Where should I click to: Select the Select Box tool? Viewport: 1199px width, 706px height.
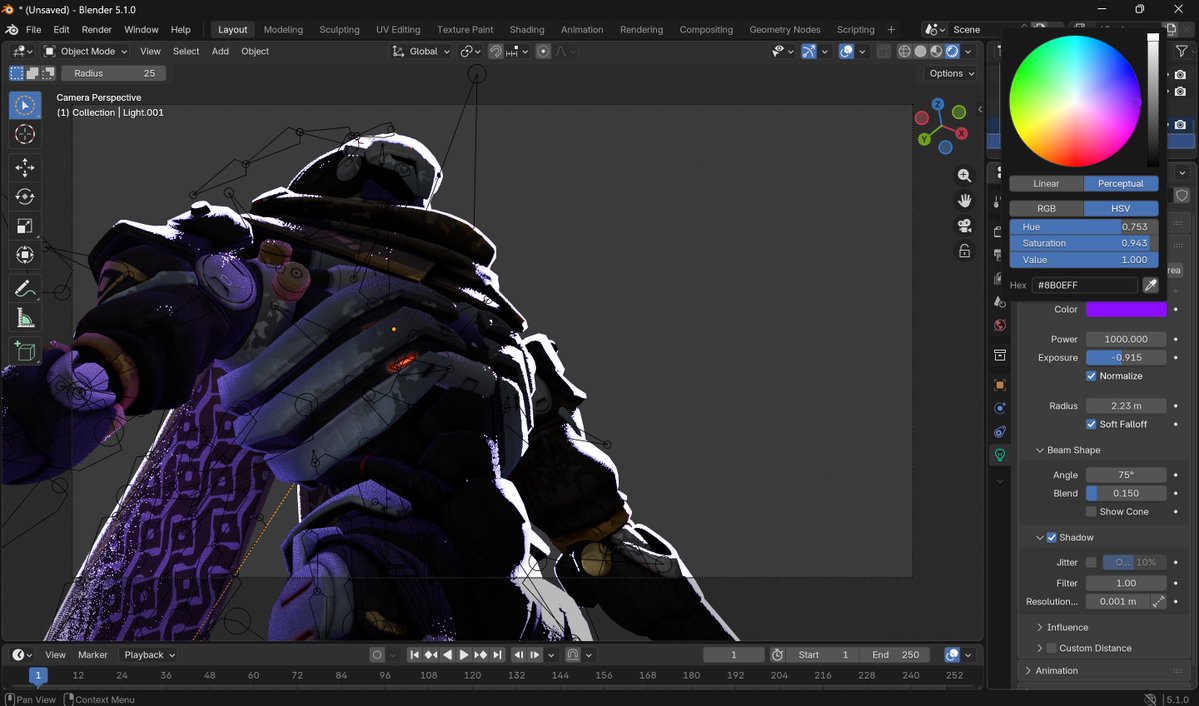[25, 105]
